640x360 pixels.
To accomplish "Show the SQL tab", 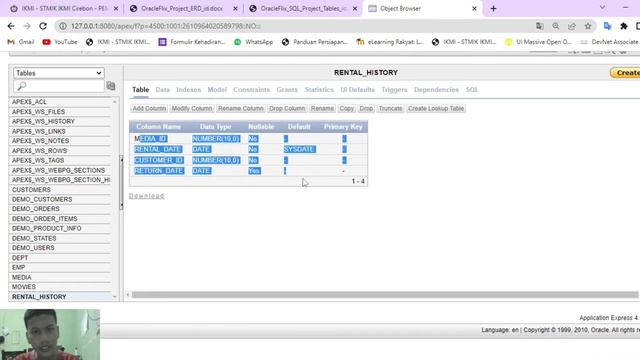I will point(472,90).
